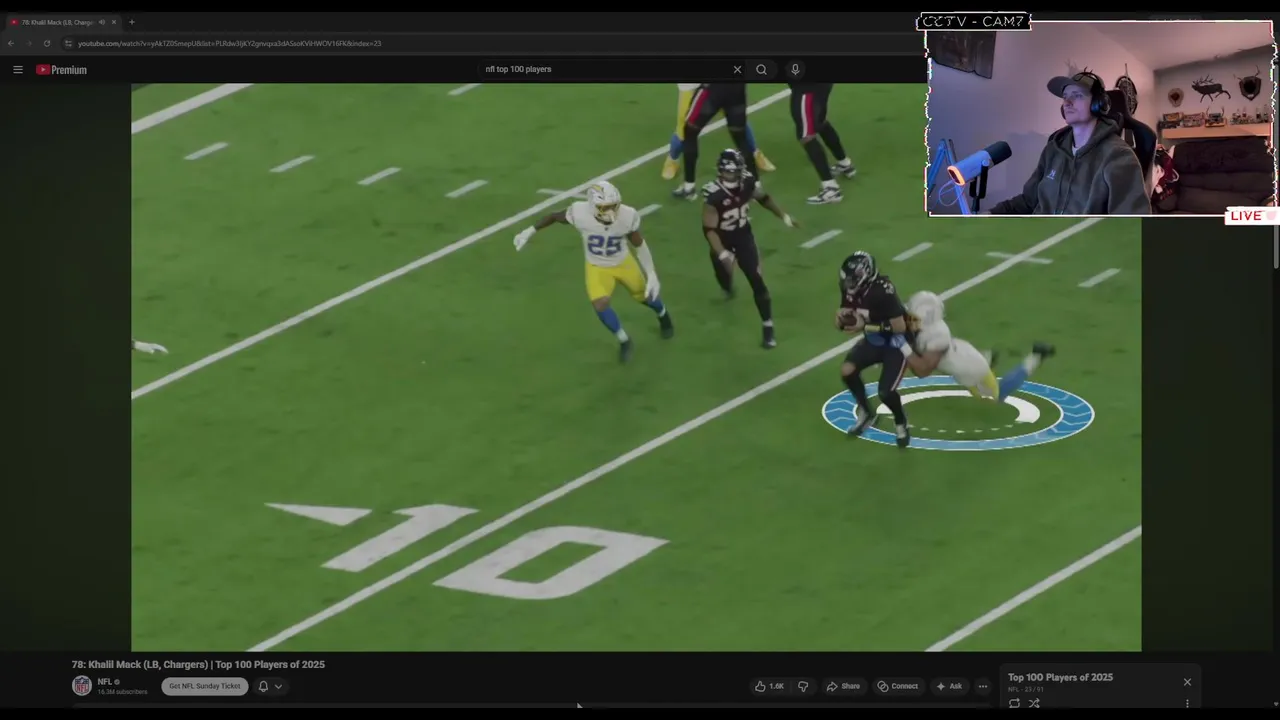
Task: Like the video (1.6K)
Action: [769, 686]
